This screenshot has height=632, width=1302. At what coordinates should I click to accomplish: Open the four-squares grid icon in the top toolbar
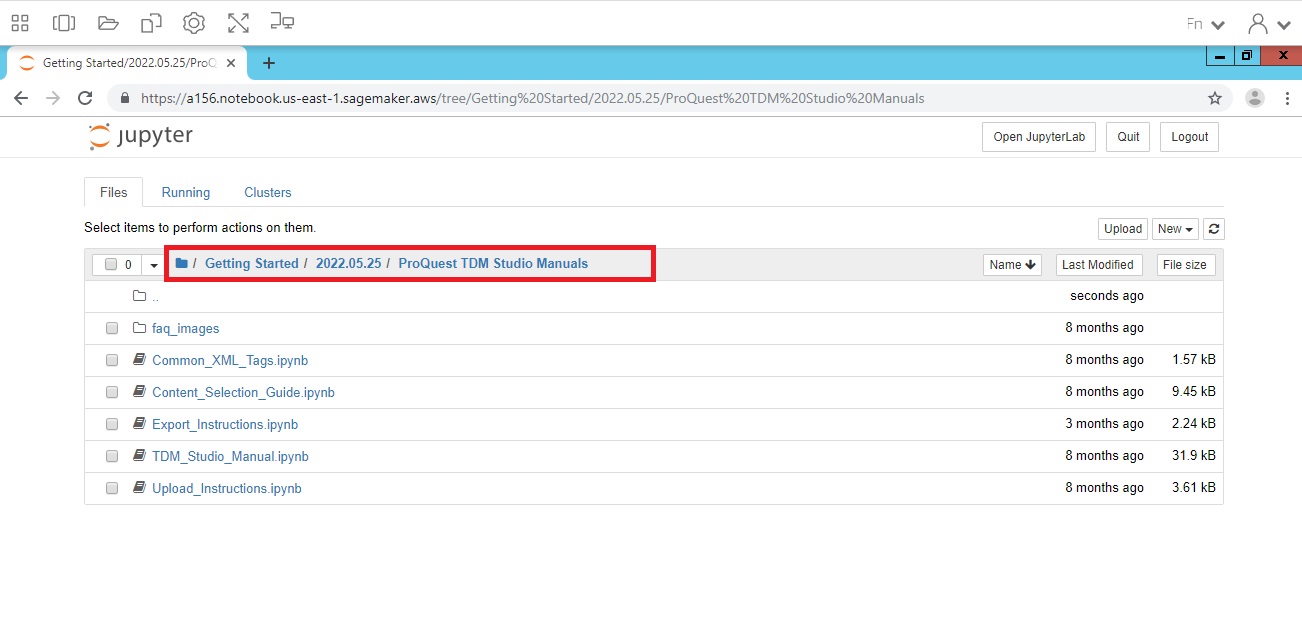[x=20, y=23]
